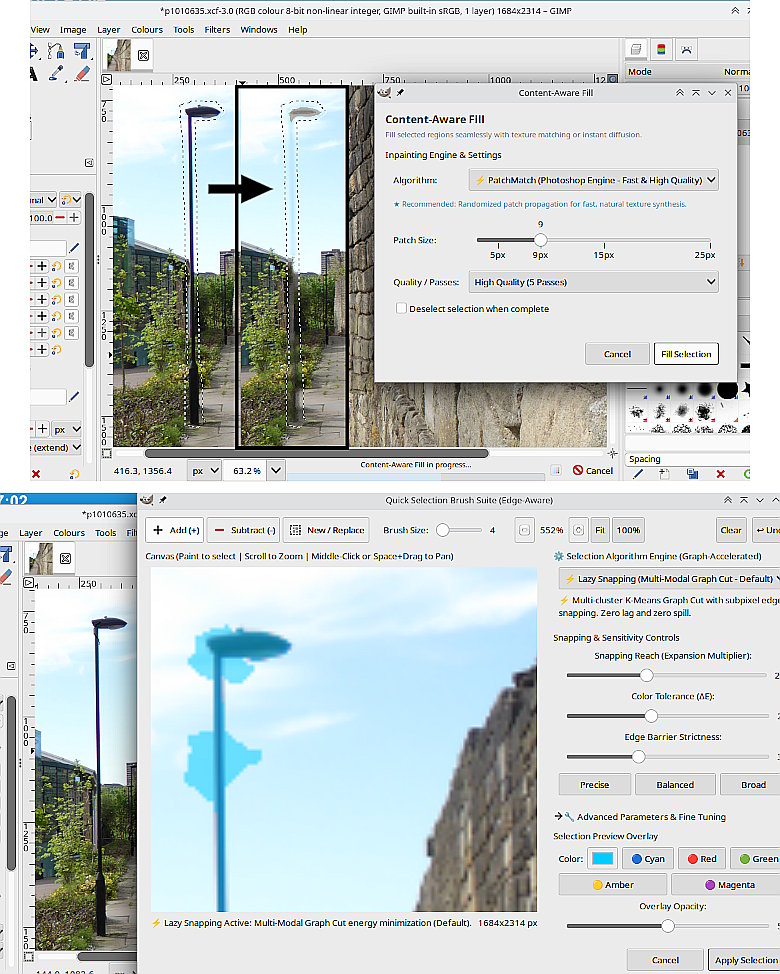This screenshot has width=780, height=974.
Task: Open Colours menu in the lower GIMP window
Action: pyautogui.click(x=69, y=533)
